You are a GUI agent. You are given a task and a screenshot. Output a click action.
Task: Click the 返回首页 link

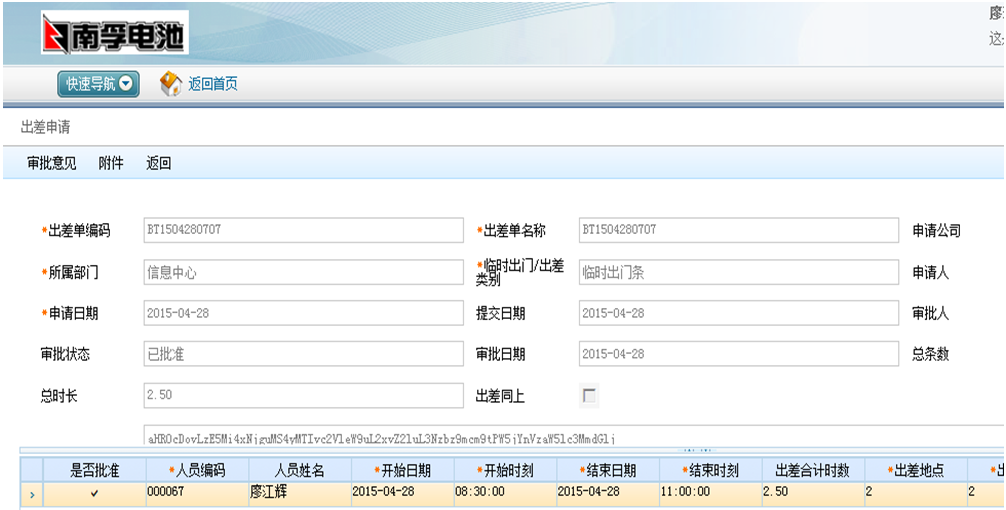(213, 84)
